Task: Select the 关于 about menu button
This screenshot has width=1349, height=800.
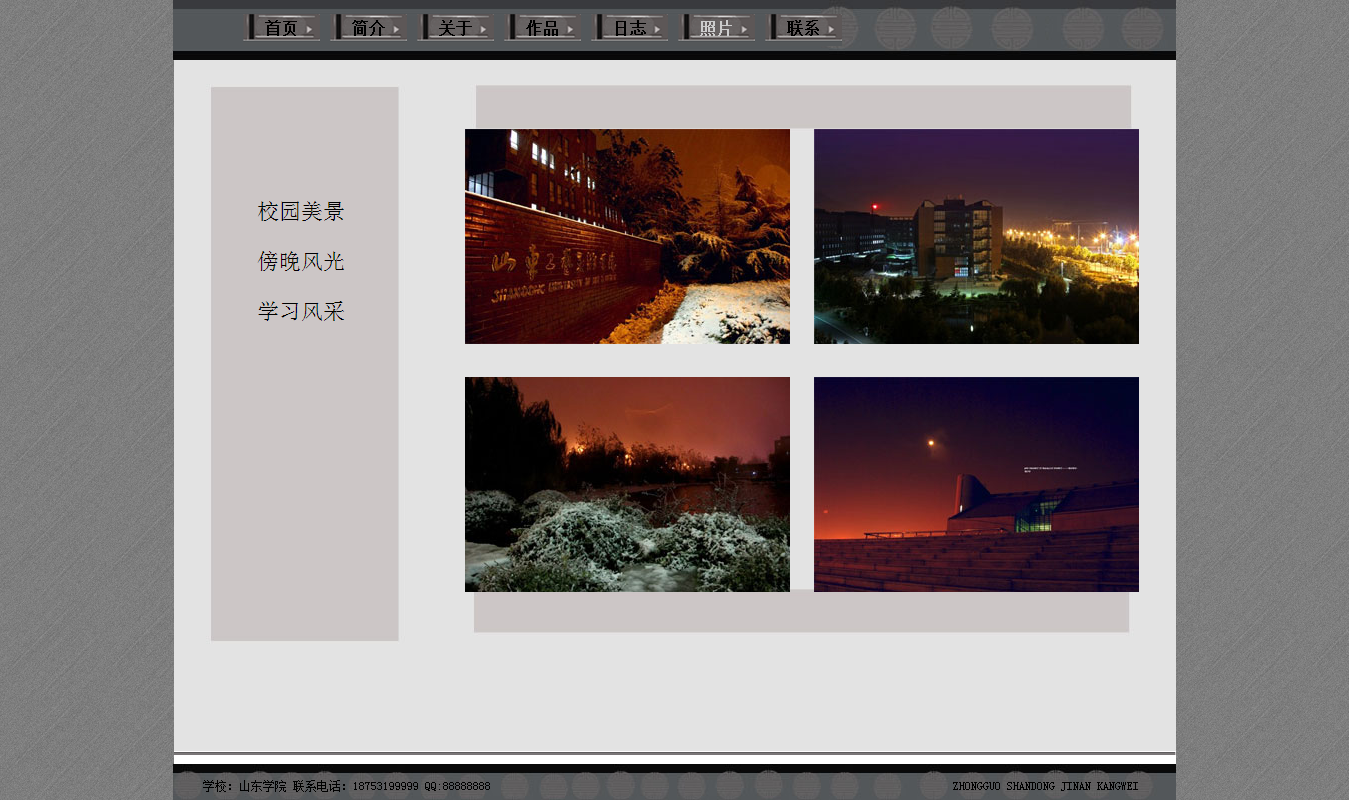Action: 455,28
